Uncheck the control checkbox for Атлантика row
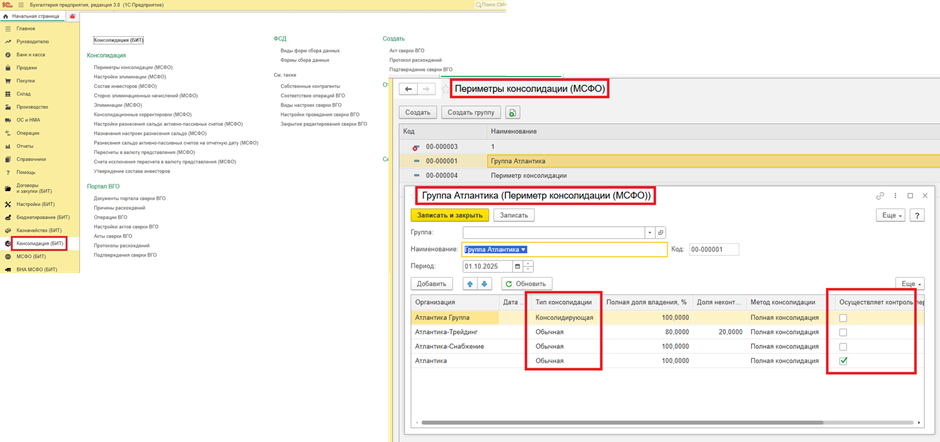 pos(845,360)
